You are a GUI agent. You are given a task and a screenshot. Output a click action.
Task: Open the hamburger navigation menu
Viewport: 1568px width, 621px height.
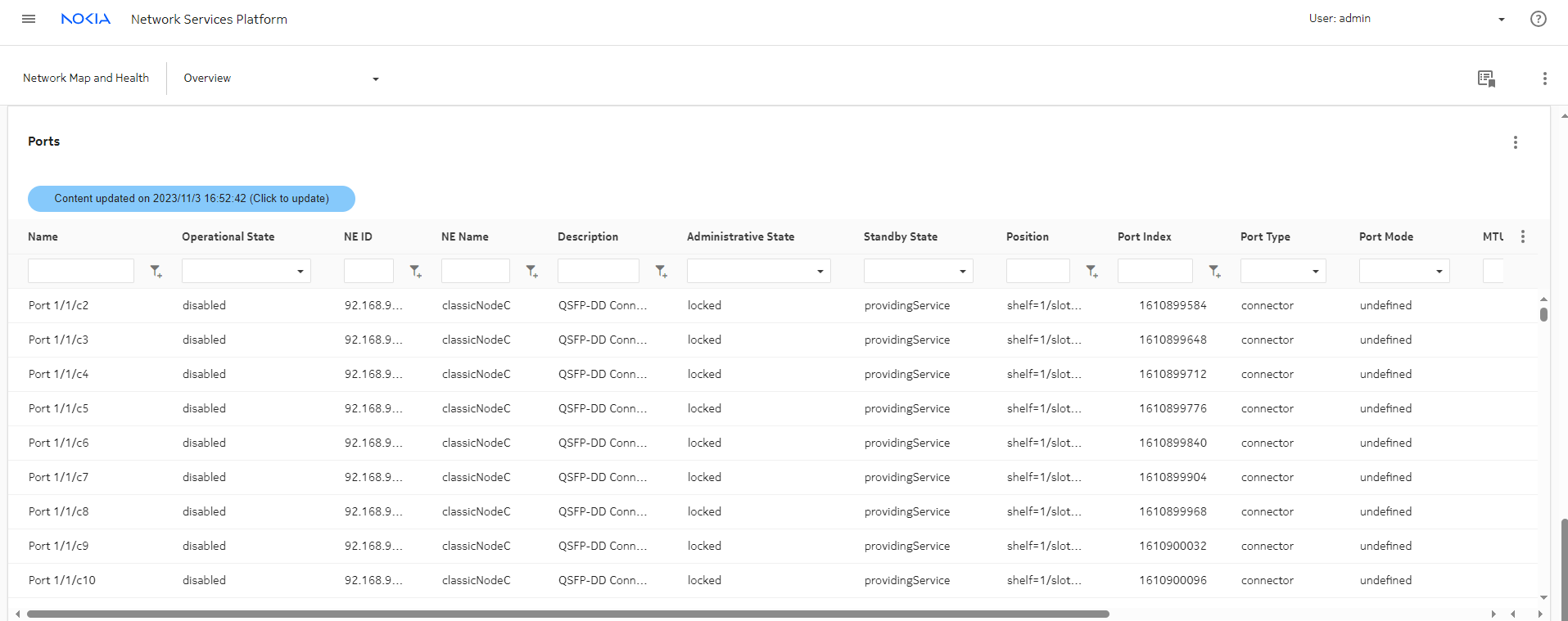point(29,19)
